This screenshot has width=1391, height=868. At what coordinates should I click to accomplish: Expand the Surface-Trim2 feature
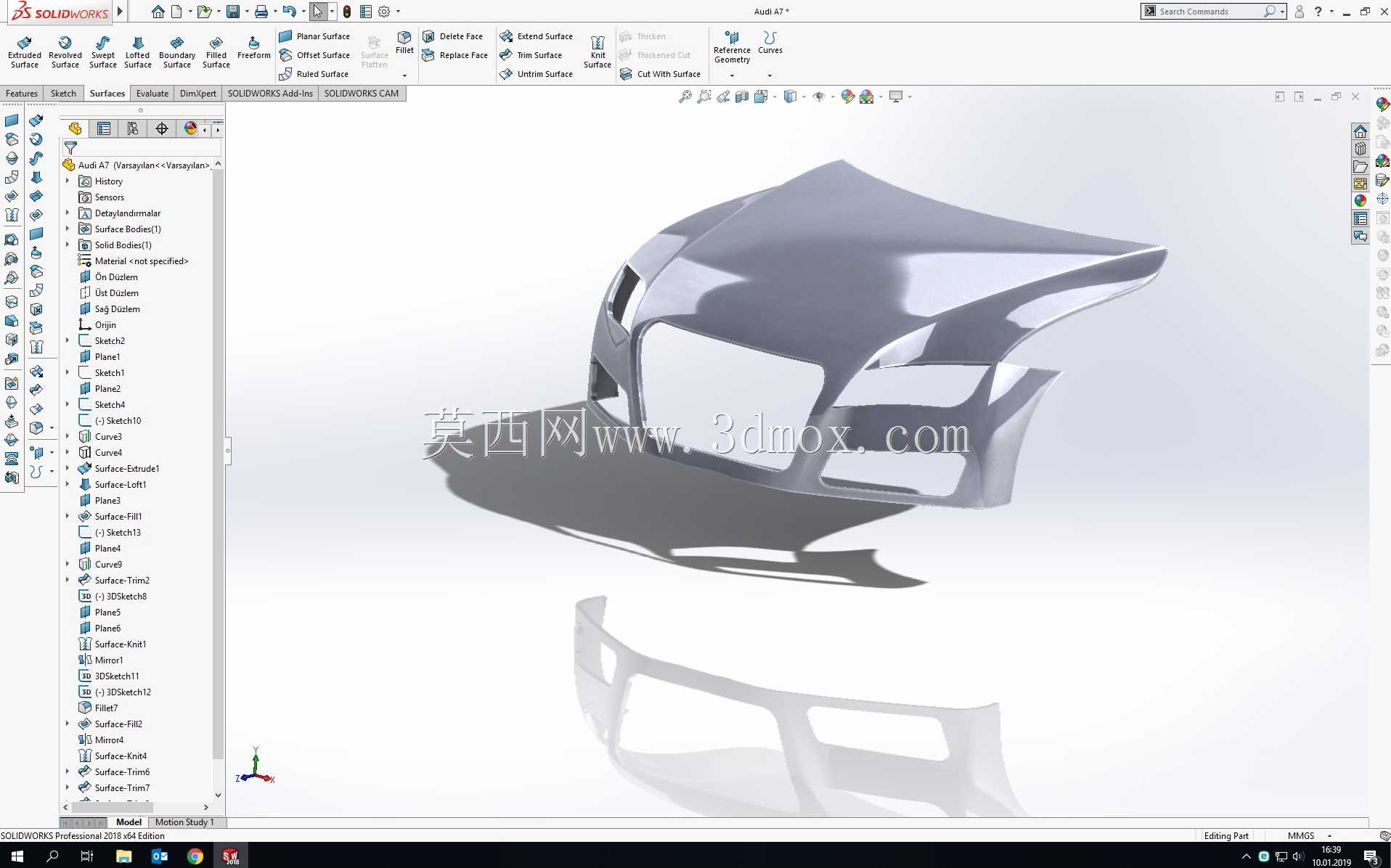[x=68, y=580]
